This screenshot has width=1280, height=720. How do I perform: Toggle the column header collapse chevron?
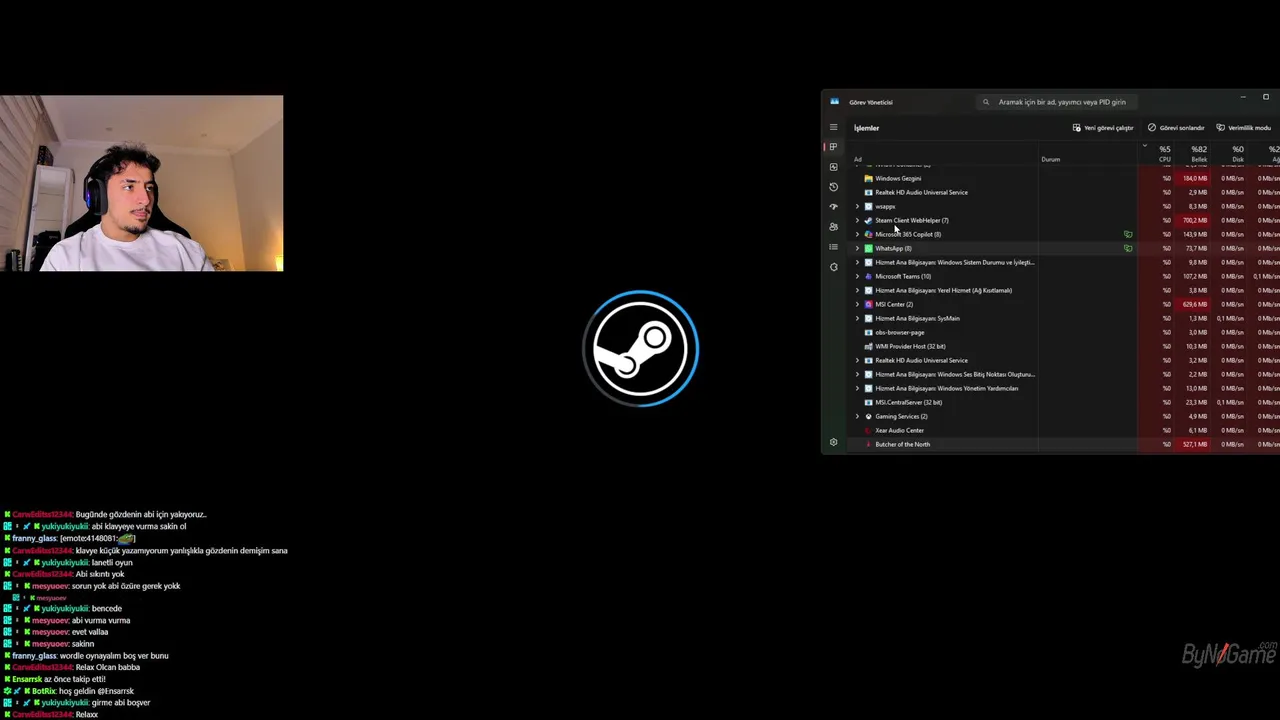[1144, 146]
